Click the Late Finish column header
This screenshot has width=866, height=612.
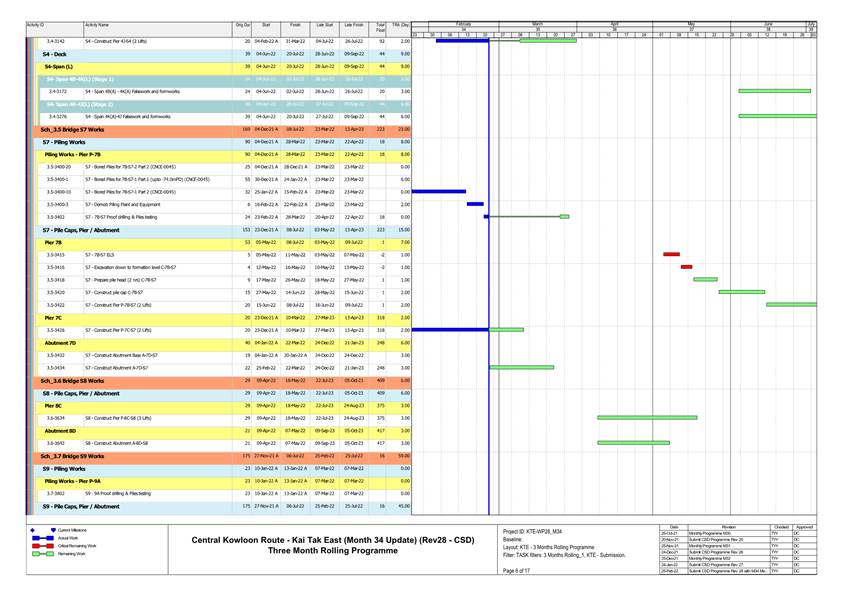(353, 24)
